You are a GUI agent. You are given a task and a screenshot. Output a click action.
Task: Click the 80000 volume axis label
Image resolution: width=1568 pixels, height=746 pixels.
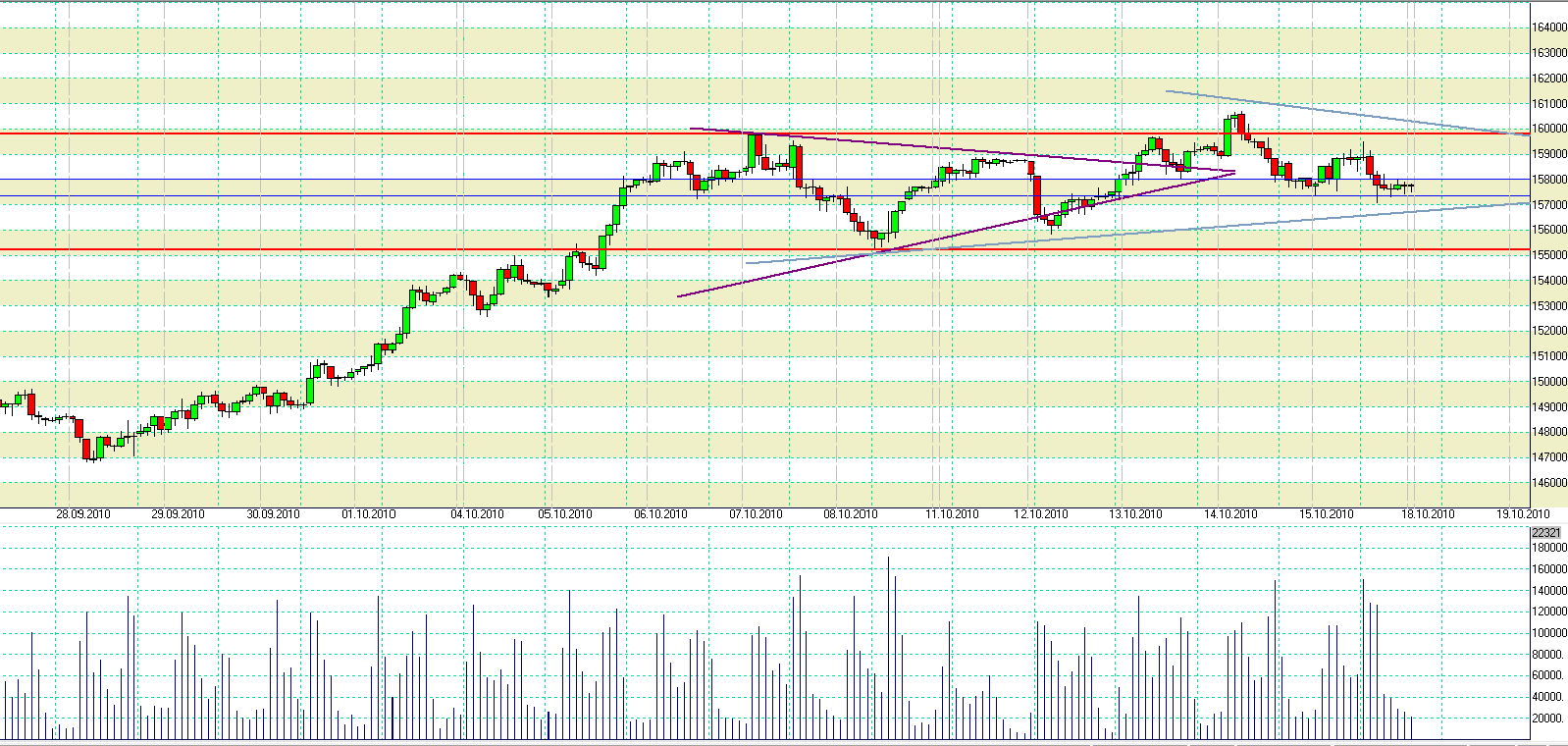pyautogui.click(x=1549, y=655)
